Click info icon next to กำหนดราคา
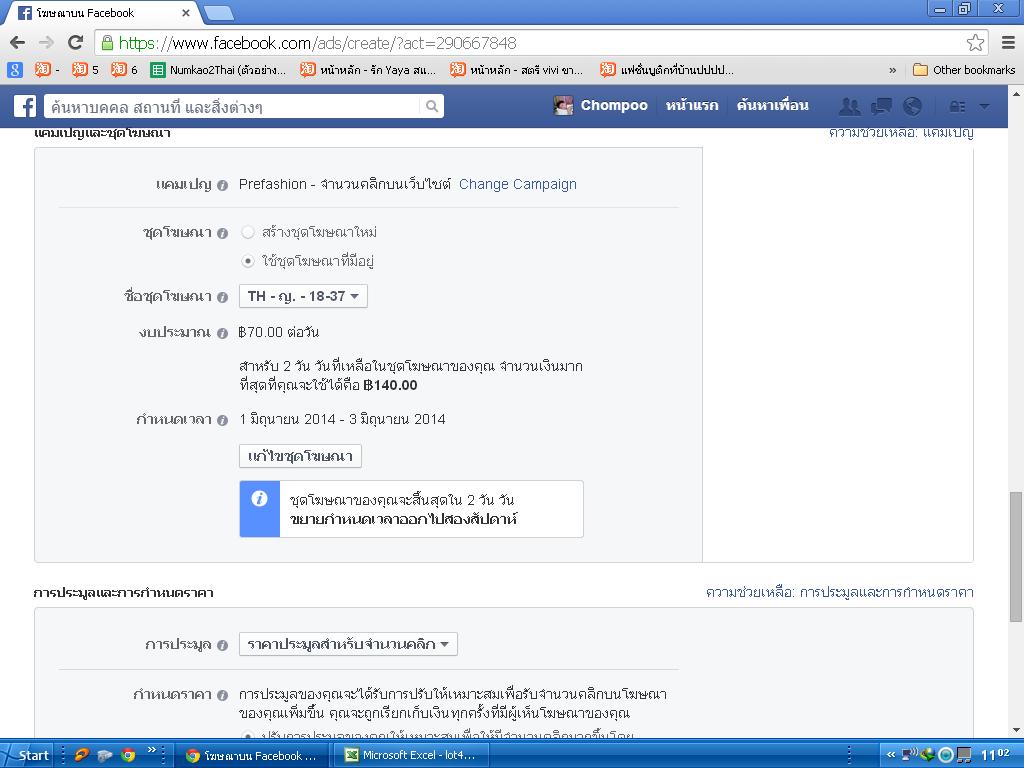The height and width of the screenshot is (768, 1024). pos(222,696)
